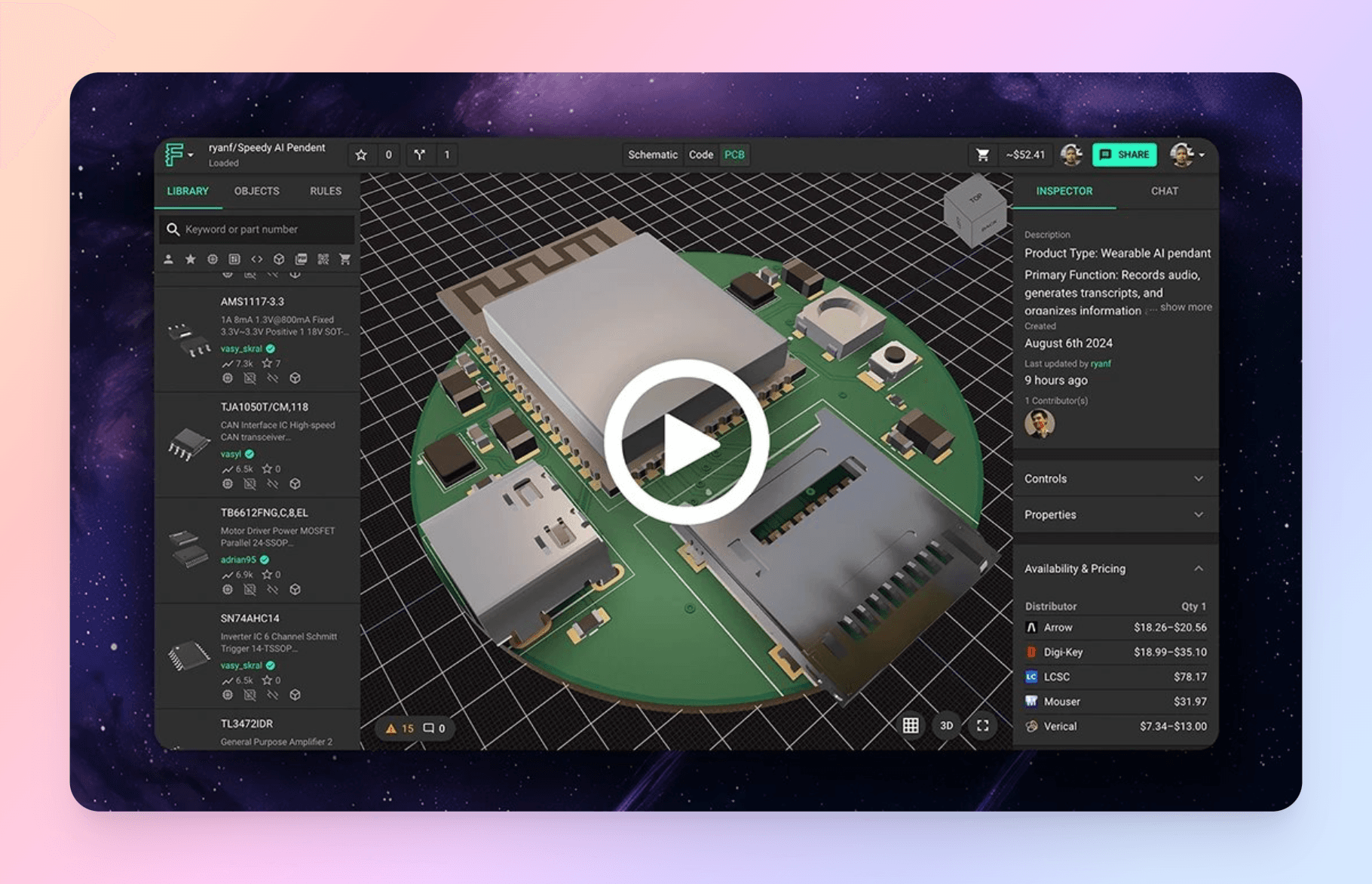
Task: Click the Digi-Key distributor row
Action: coord(1115,652)
